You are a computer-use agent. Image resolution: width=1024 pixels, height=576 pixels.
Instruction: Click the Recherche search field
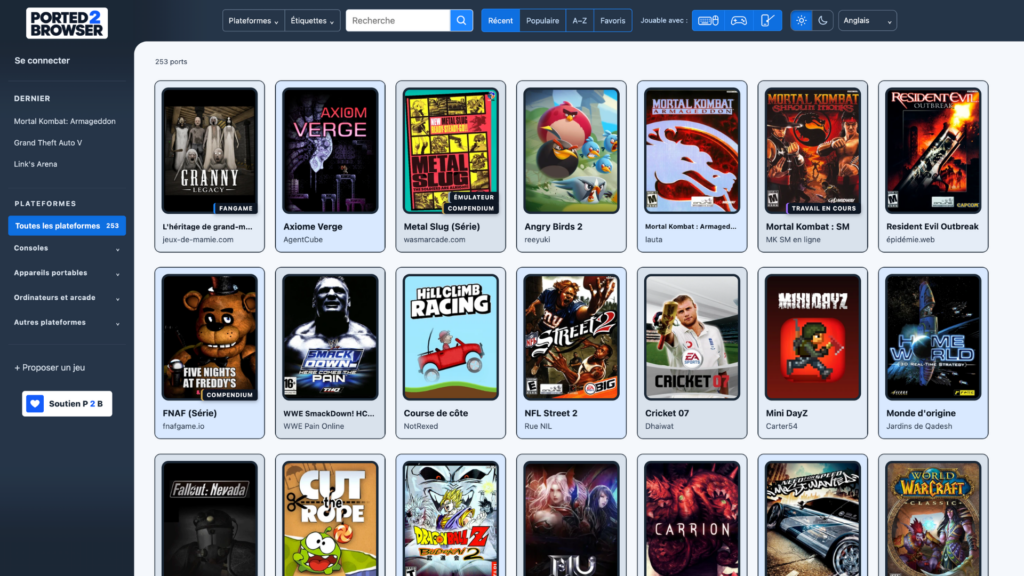point(398,20)
